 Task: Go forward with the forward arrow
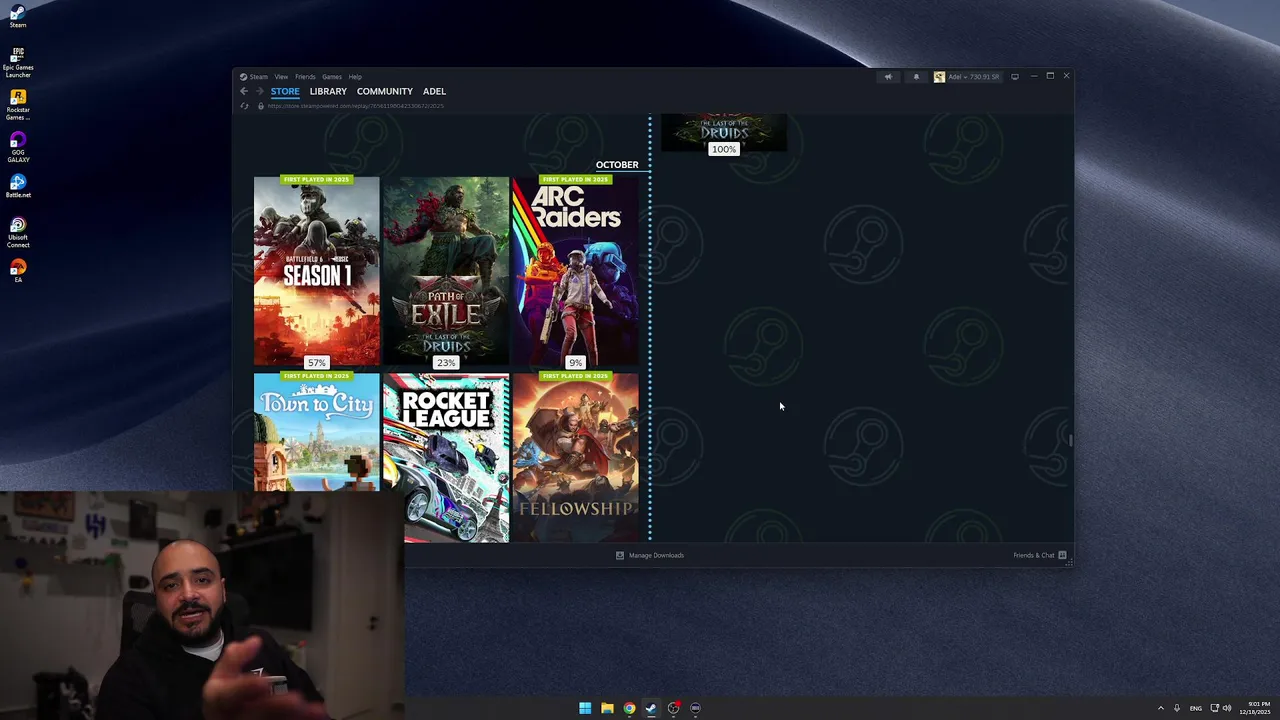click(x=258, y=91)
